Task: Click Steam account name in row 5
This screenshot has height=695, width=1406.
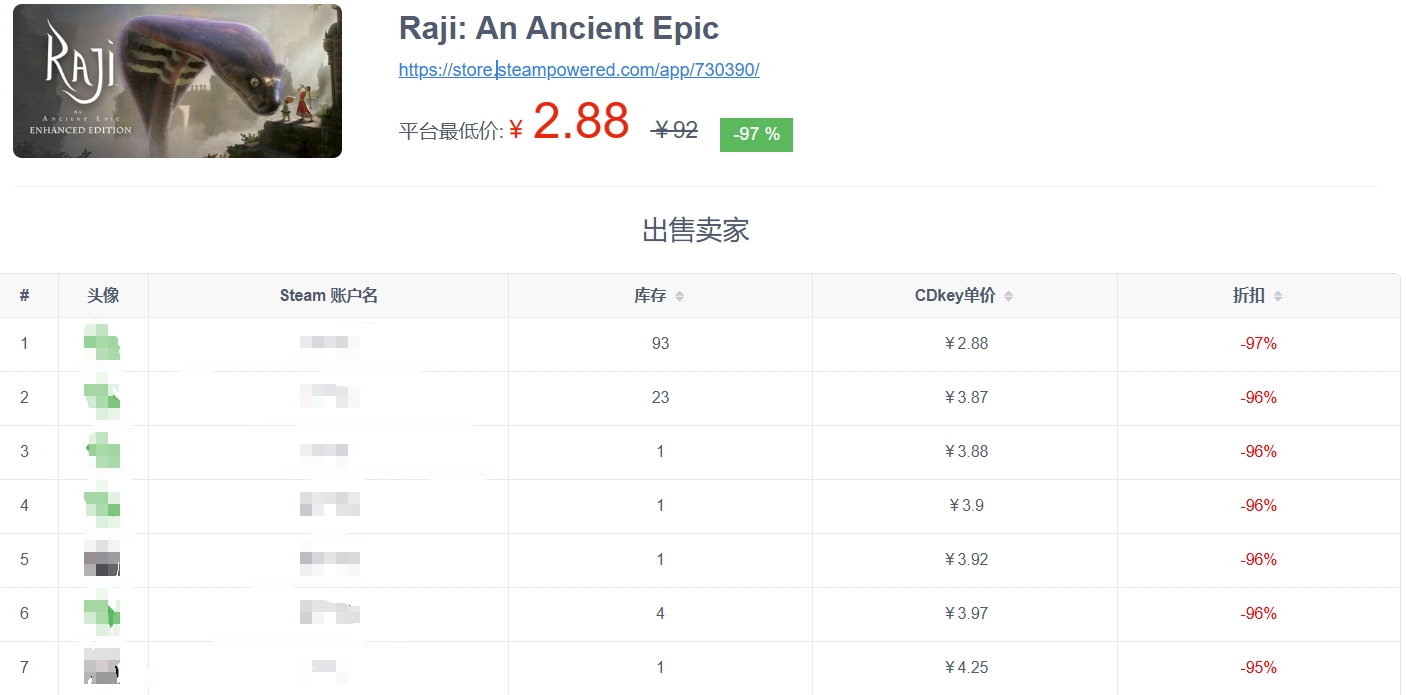Action: tap(329, 559)
